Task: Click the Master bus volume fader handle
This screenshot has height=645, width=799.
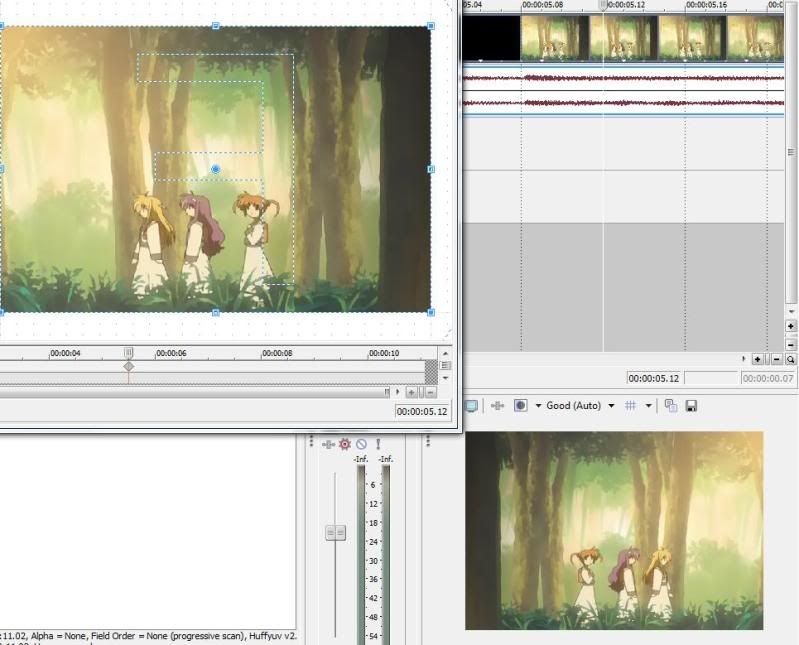Action: pos(335,533)
